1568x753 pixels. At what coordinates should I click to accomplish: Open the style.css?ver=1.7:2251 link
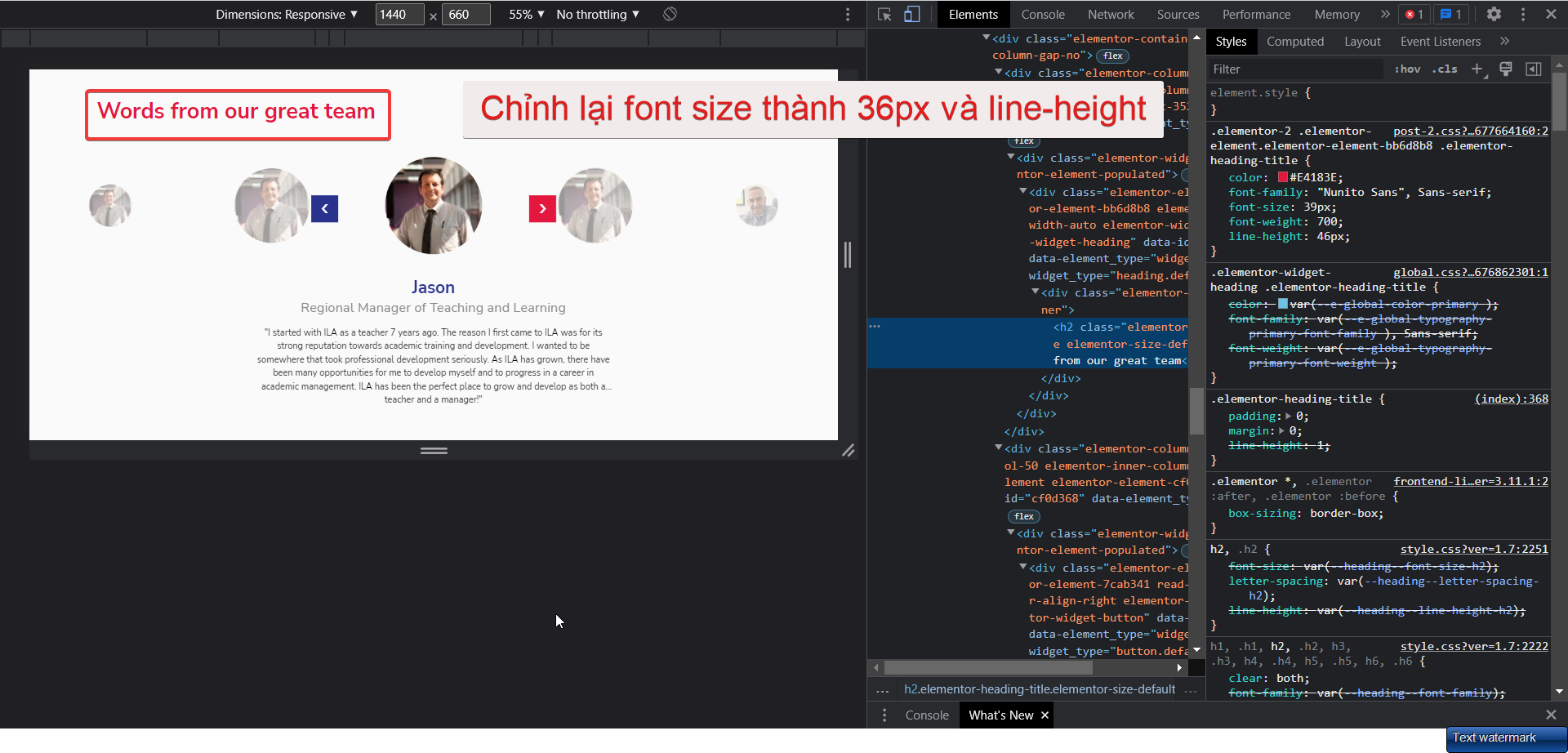click(1474, 549)
